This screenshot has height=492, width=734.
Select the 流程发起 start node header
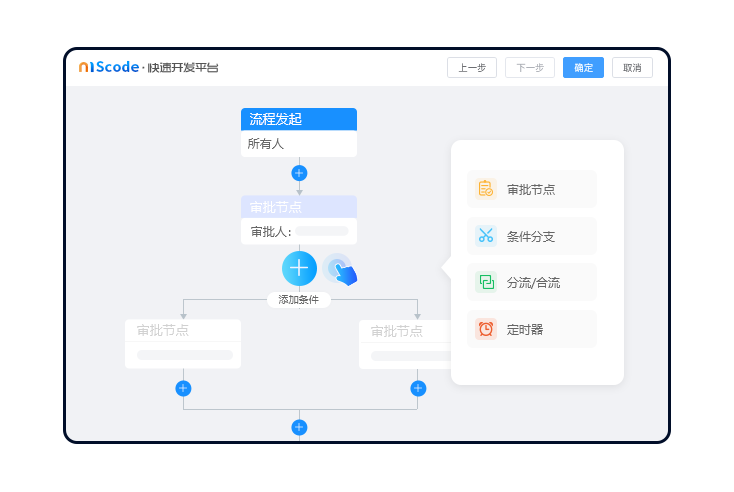(x=299, y=119)
